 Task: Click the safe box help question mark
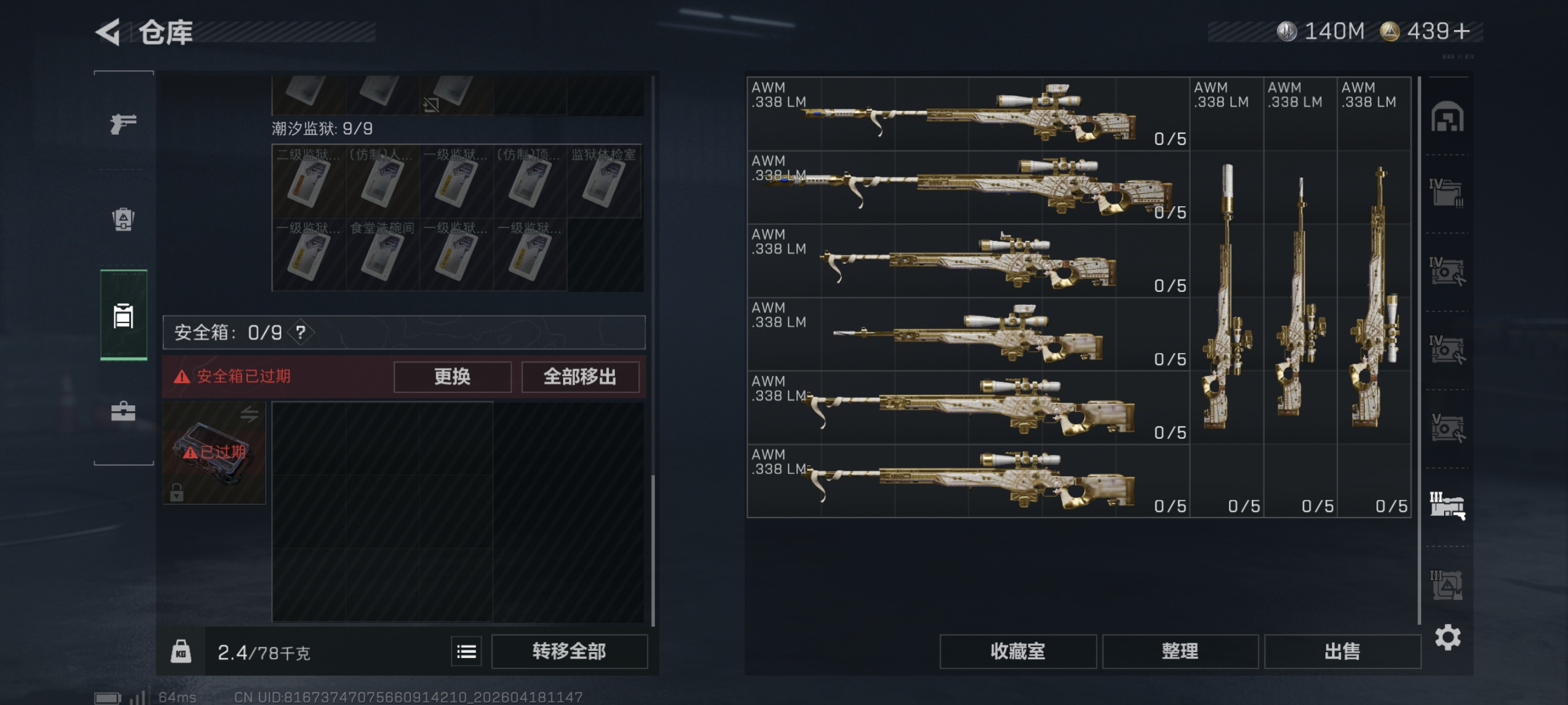tap(301, 333)
